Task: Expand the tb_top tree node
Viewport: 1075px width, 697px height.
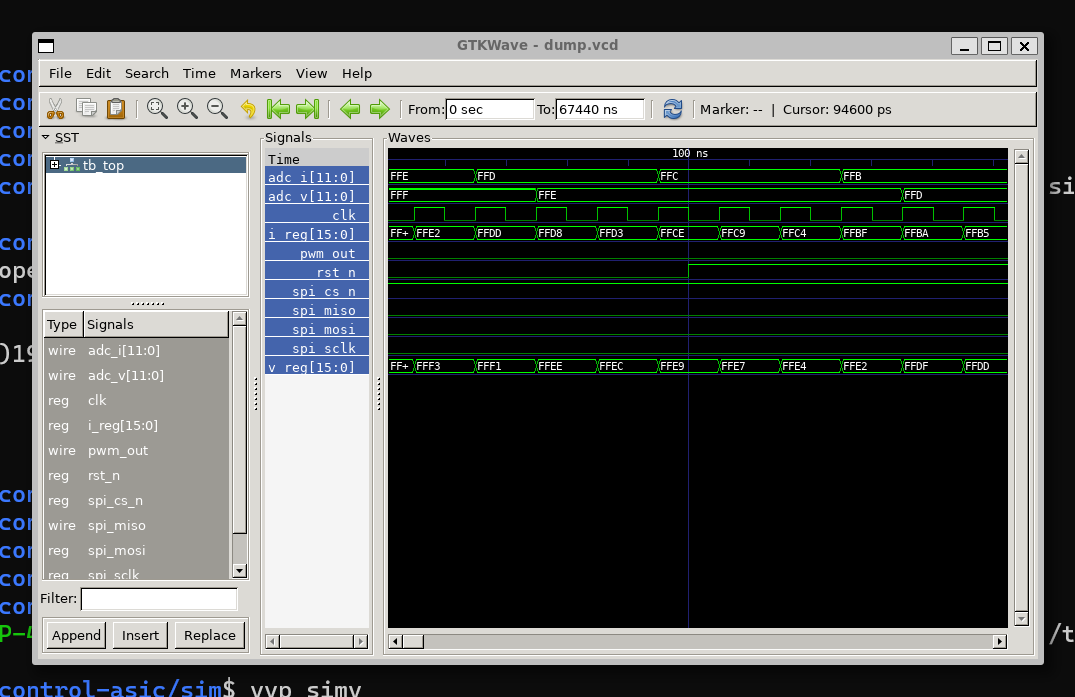Action: pos(55,165)
